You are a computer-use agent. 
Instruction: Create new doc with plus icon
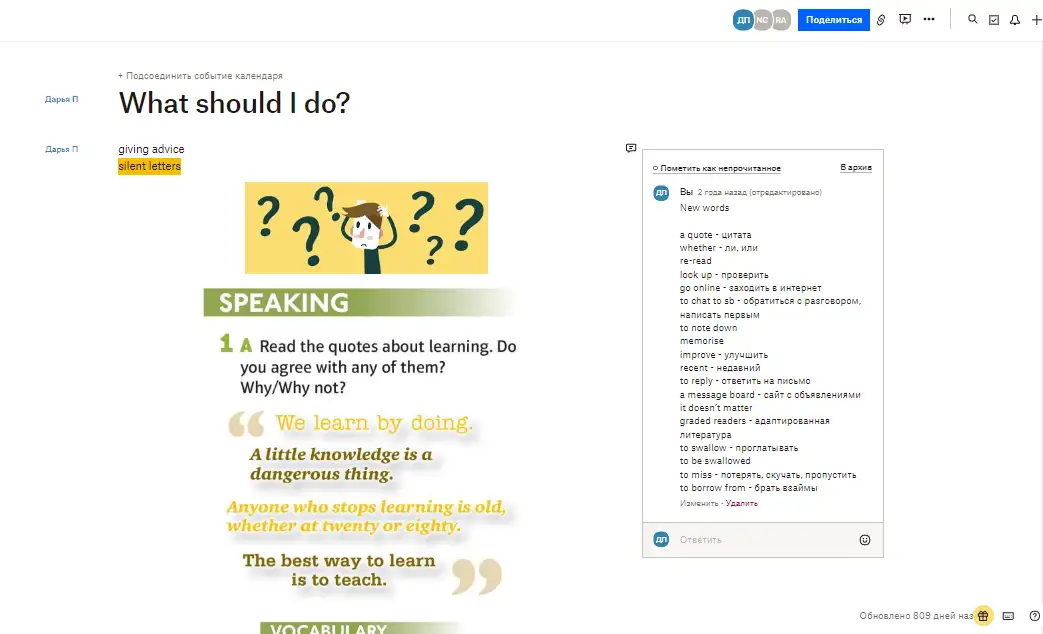(1036, 20)
